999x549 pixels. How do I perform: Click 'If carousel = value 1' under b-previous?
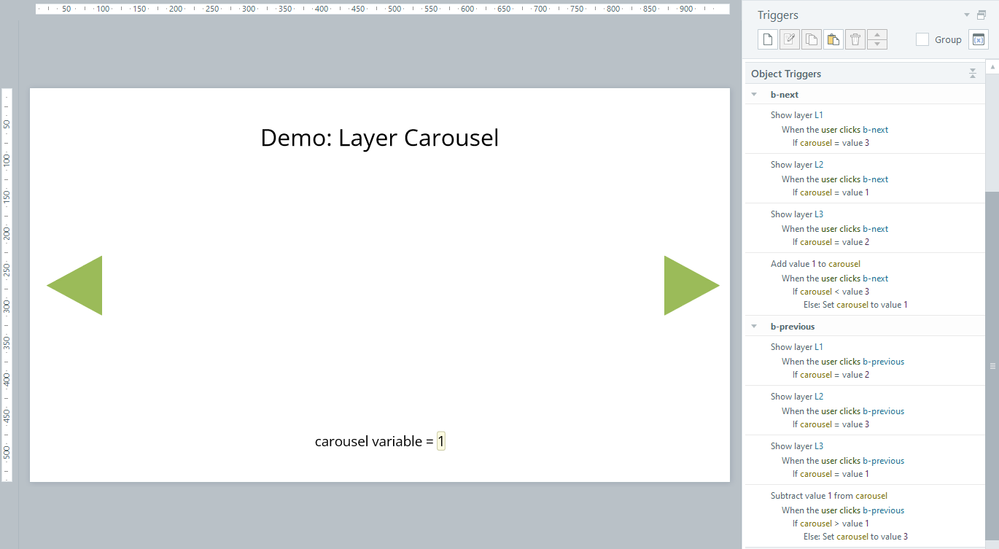[x=831, y=474]
